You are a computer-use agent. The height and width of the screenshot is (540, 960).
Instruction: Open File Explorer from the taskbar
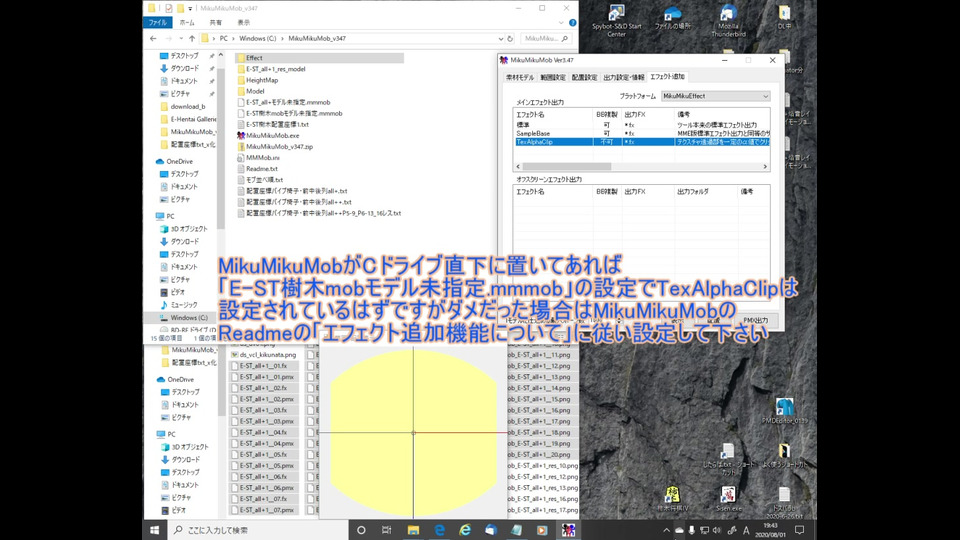coord(413,530)
